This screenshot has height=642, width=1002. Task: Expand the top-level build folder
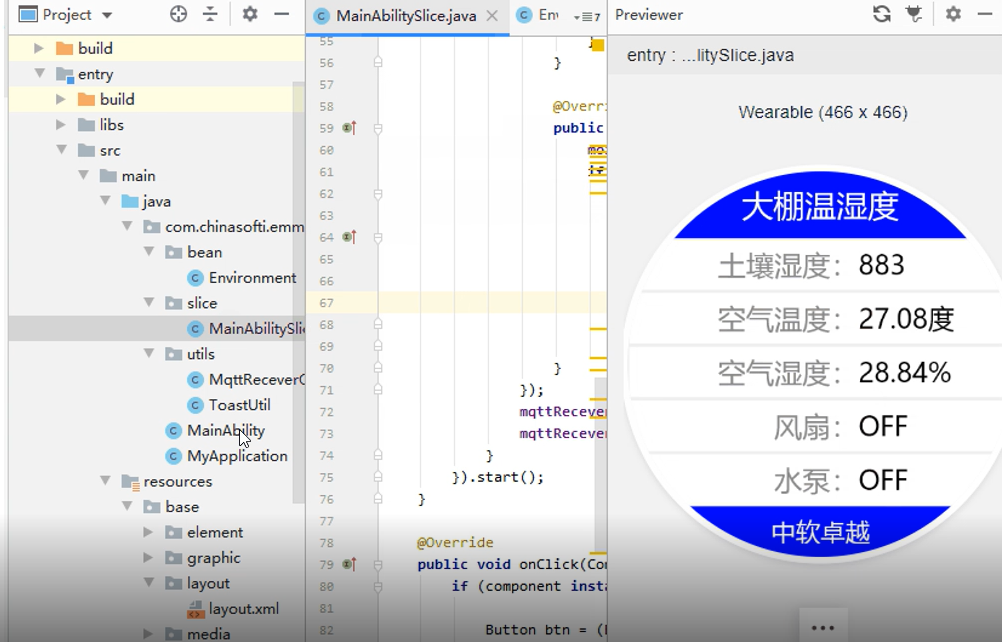click(x=38, y=48)
